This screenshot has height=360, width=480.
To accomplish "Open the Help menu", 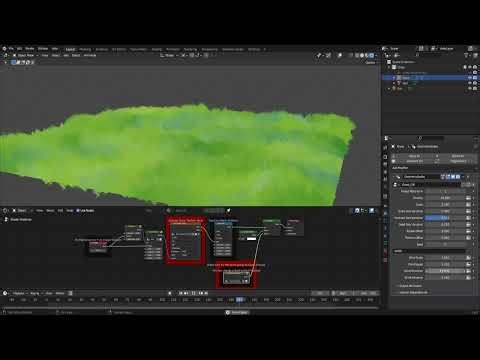I will tap(55, 49).
